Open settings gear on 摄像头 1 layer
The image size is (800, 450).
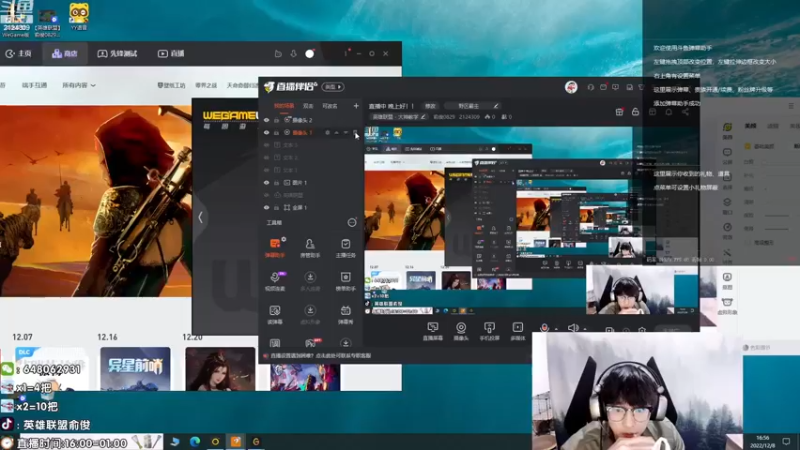(328, 133)
